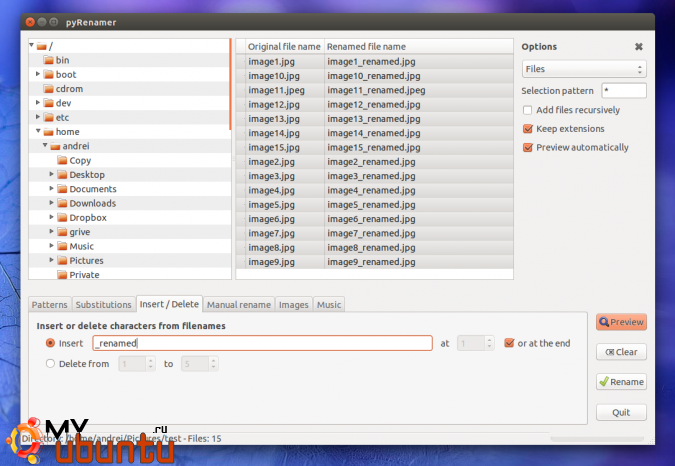Collapse the home folder tree node

(x=38, y=131)
